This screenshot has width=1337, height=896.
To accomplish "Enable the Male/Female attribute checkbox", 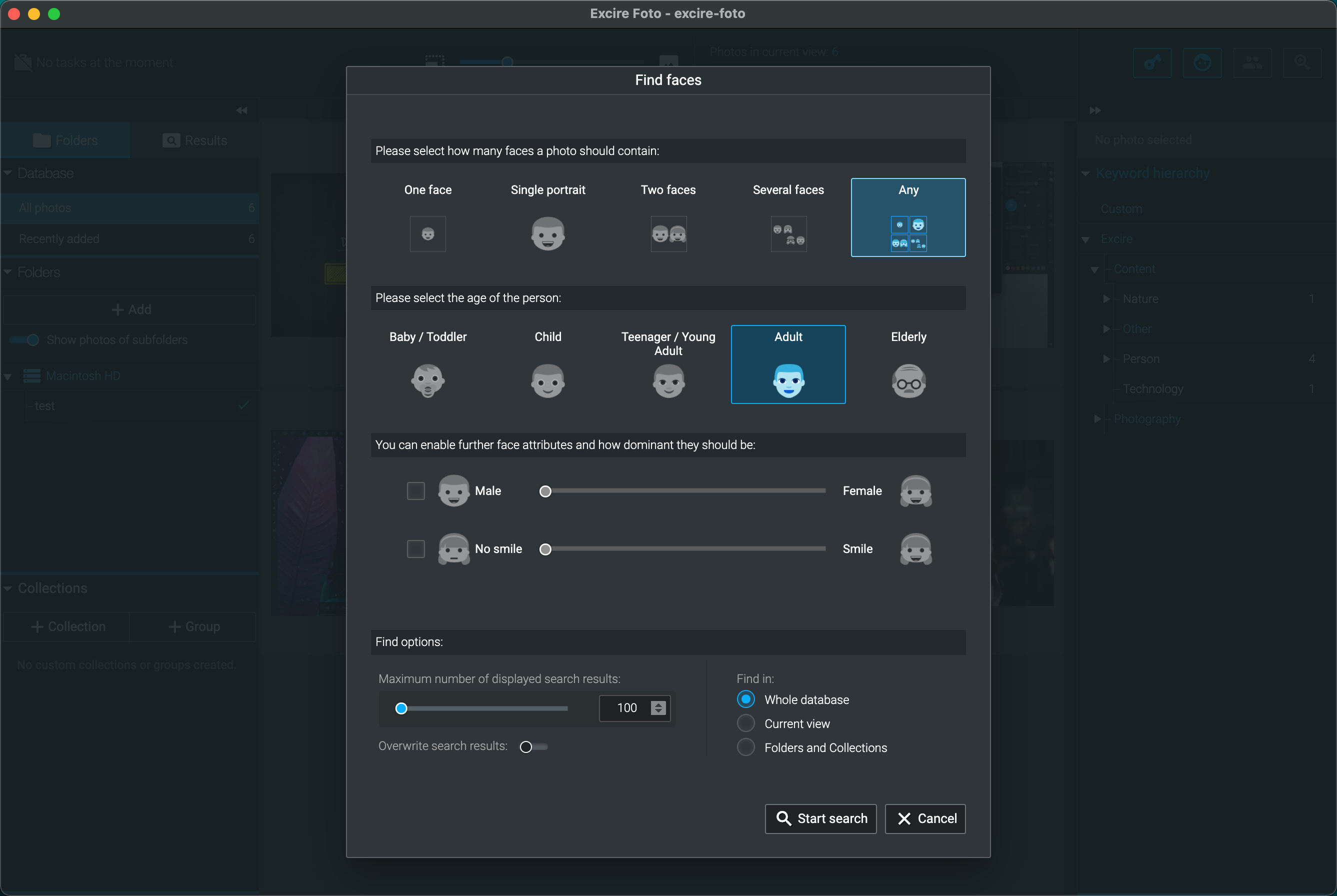I will click(415, 491).
